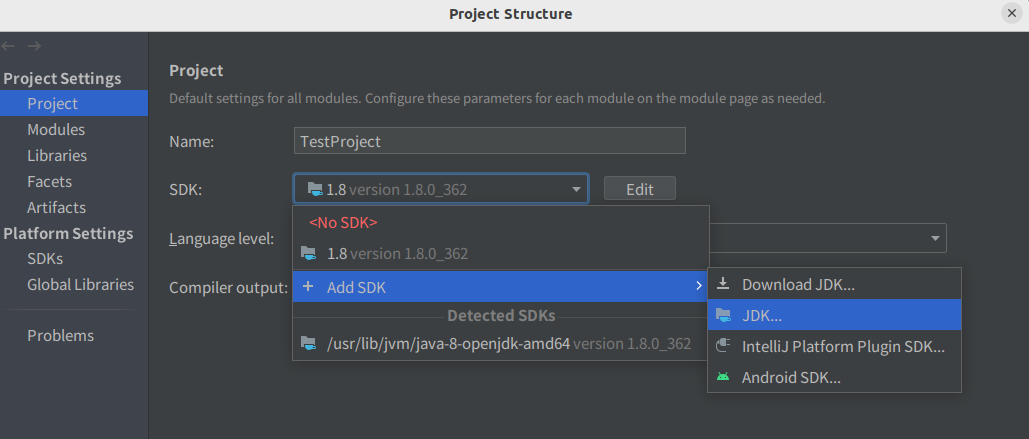Image resolution: width=1029 pixels, height=439 pixels.
Task: Select IntelliJ Platform Plugin SDK... entry
Action: 834,346
